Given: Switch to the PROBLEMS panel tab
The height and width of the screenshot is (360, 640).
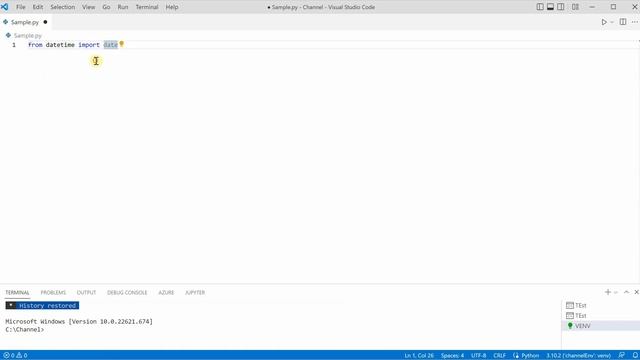Looking at the screenshot, I should pos(53,293).
